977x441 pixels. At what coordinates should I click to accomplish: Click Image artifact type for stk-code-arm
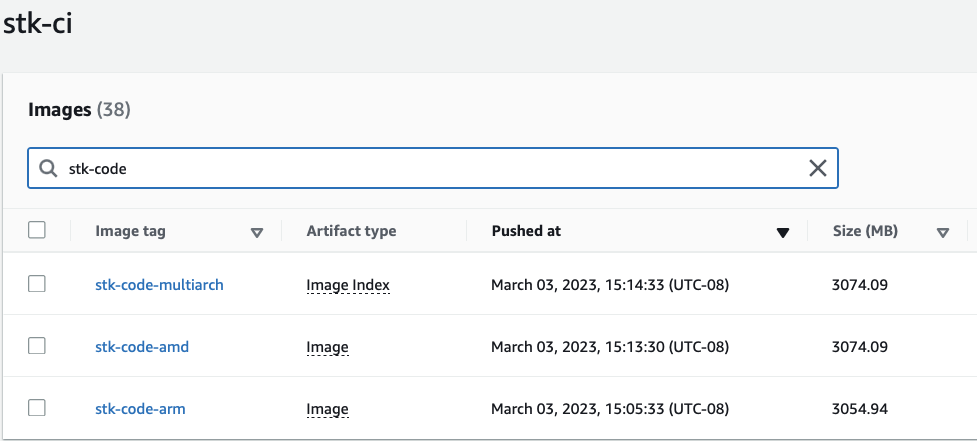click(327, 410)
